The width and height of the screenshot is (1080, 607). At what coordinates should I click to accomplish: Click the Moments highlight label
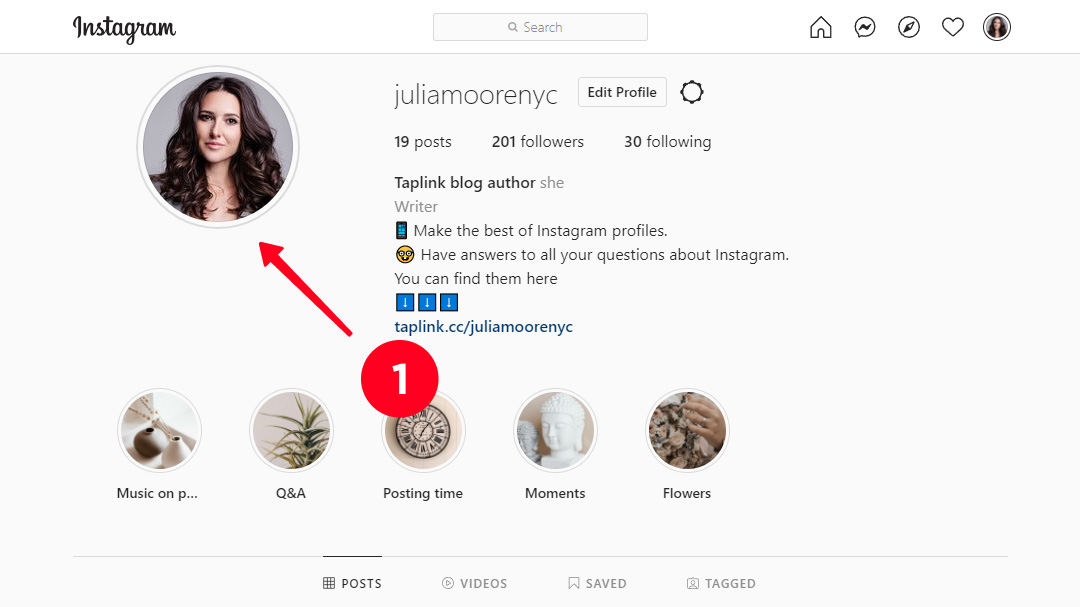[x=555, y=493]
